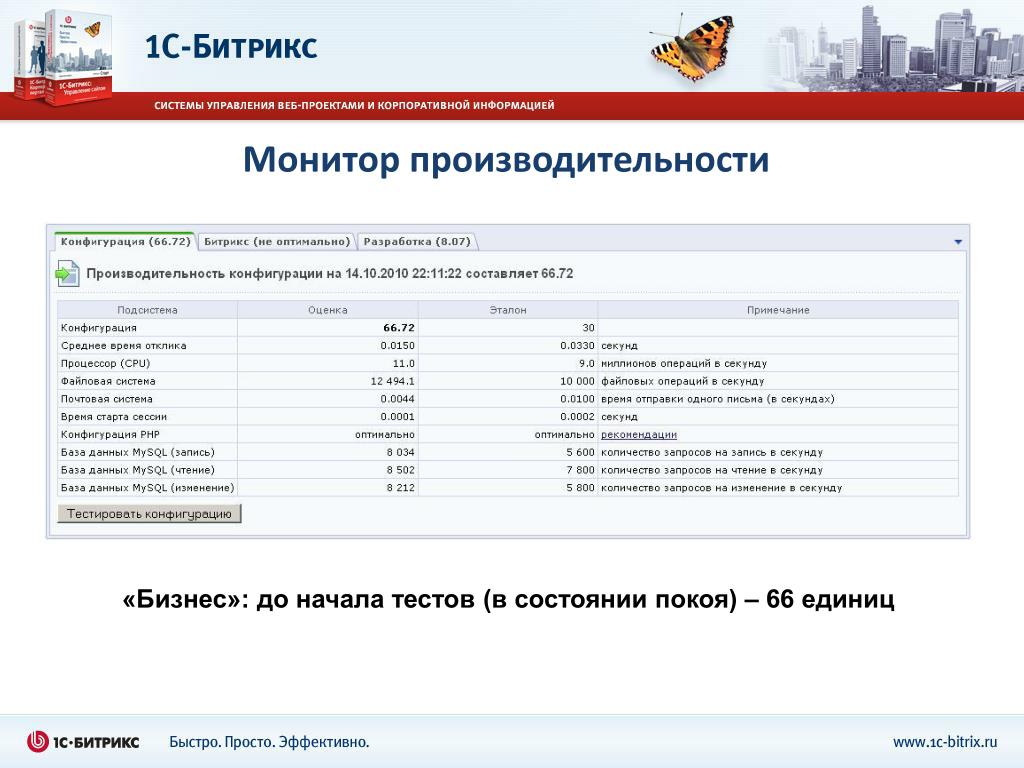Click the 1С-Битрикс header wordmark
This screenshot has height=768, width=1024.
(x=231, y=47)
